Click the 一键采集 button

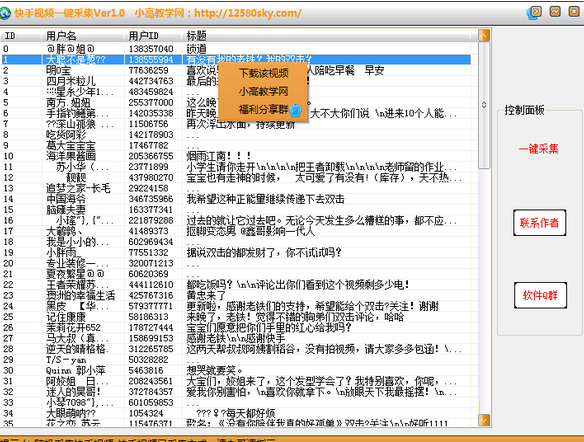(x=539, y=149)
